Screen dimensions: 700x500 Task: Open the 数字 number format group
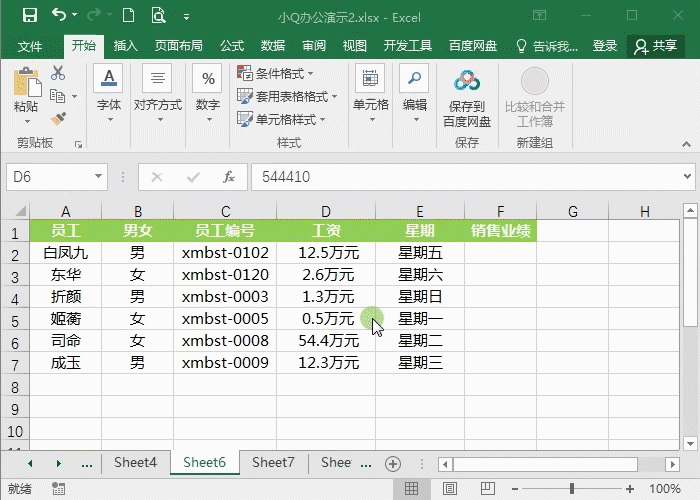click(x=208, y=94)
